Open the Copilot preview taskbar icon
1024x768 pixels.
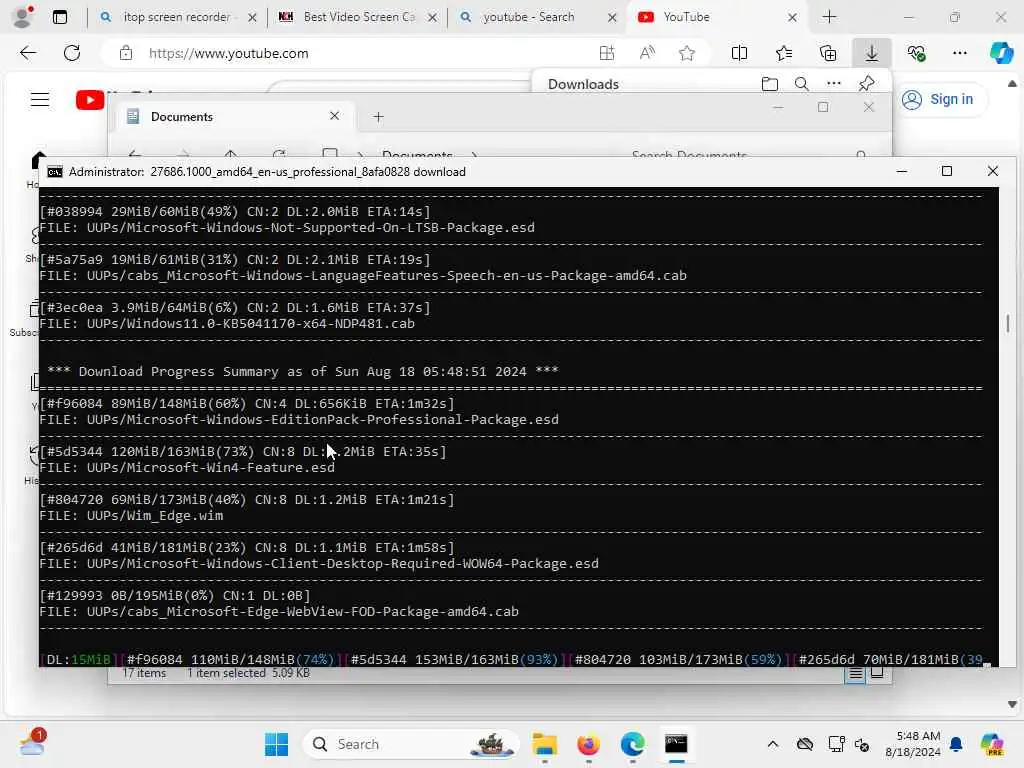click(x=992, y=744)
